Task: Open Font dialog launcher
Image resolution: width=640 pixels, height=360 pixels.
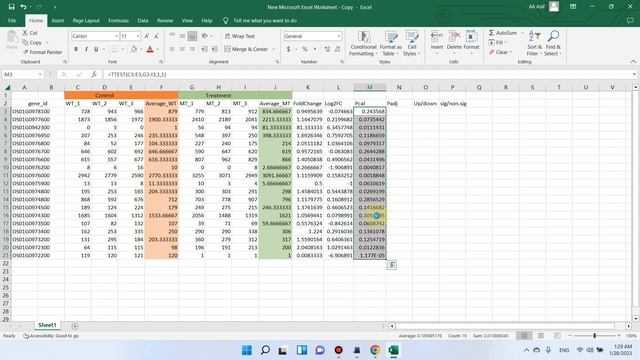Action: point(161,62)
